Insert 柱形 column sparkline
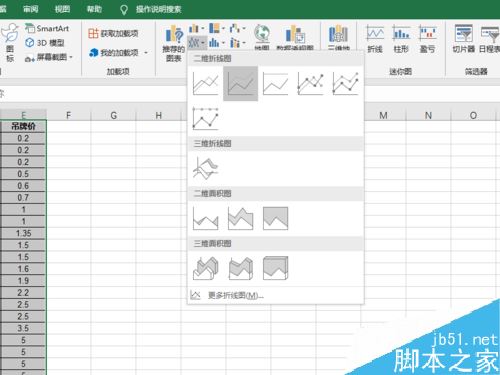Viewport: 500px width, 375px height. click(401, 39)
